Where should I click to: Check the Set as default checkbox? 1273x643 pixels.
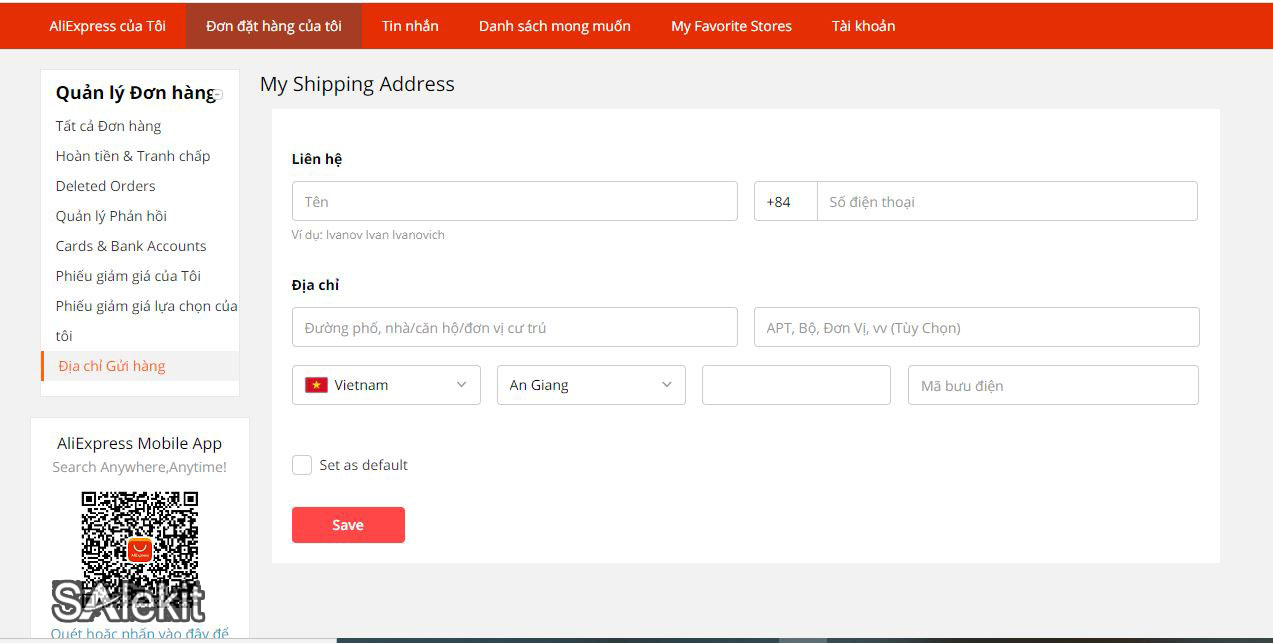pyautogui.click(x=302, y=464)
